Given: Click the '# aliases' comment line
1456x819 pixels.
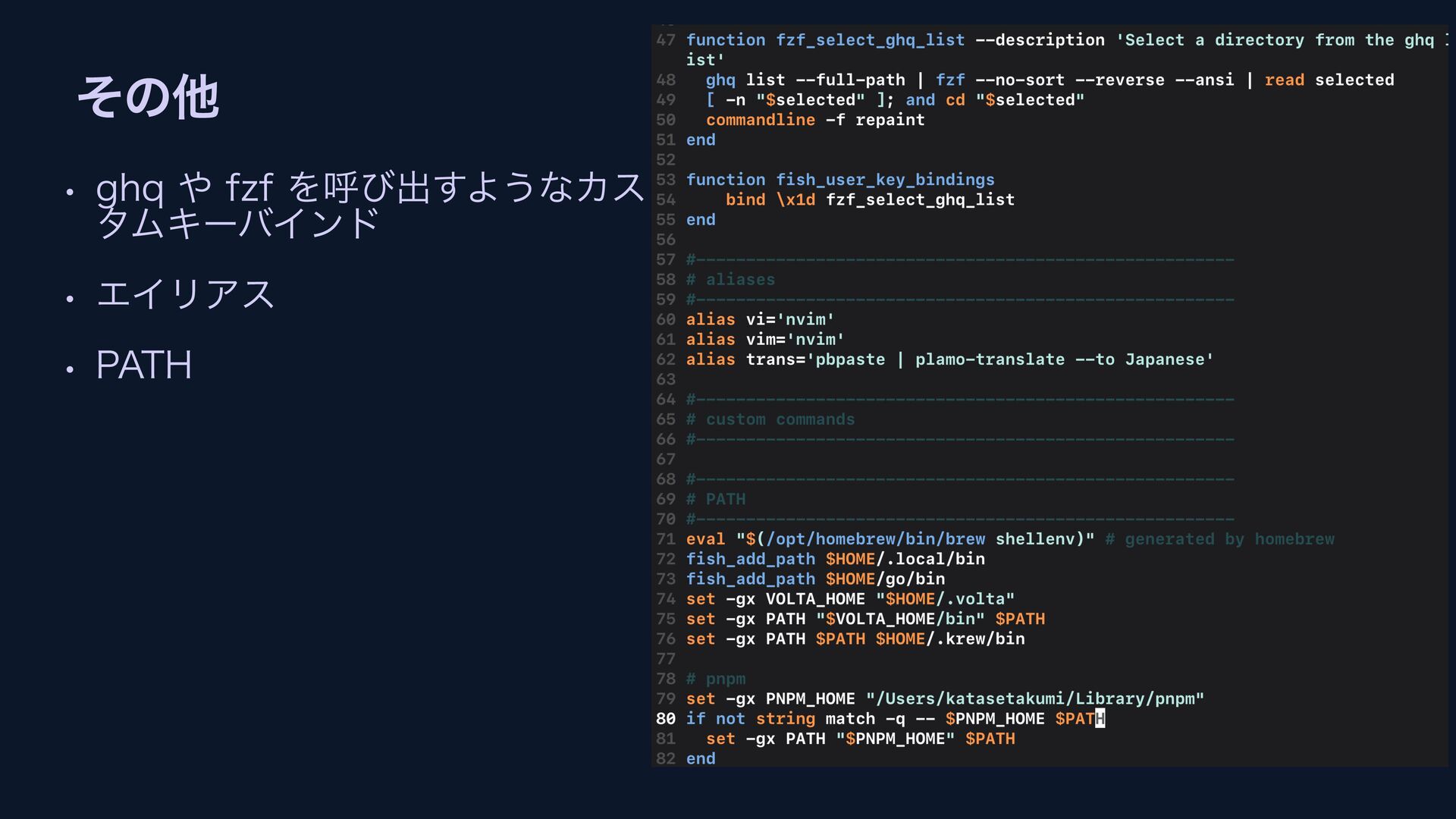Looking at the screenshot, I should 730,280.
